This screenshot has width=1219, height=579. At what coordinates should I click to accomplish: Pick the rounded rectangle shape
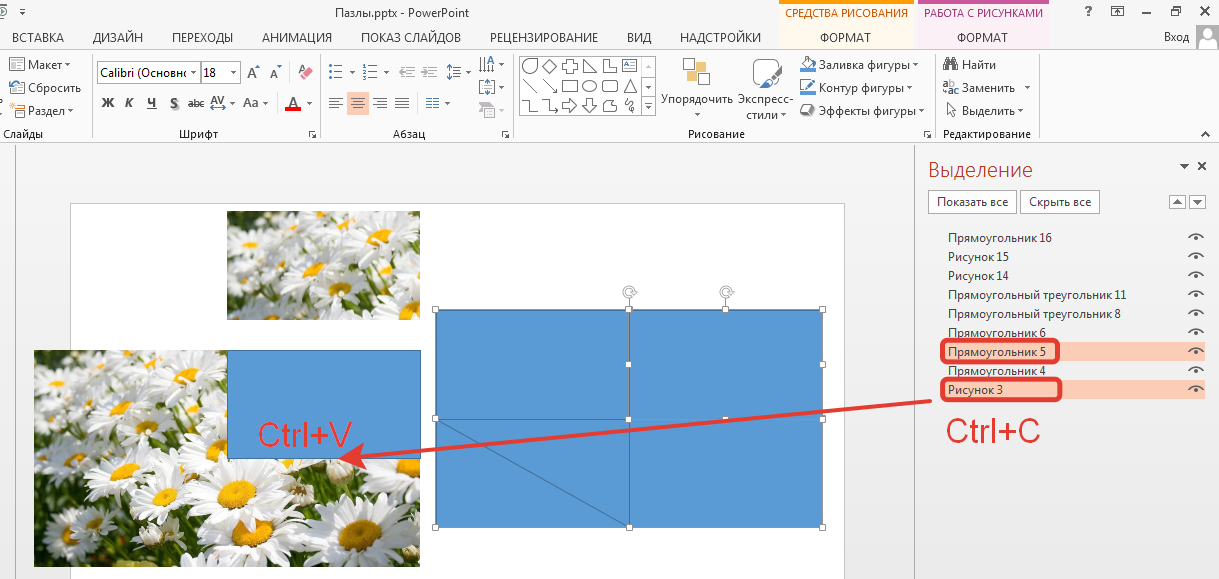click(610, 86)
